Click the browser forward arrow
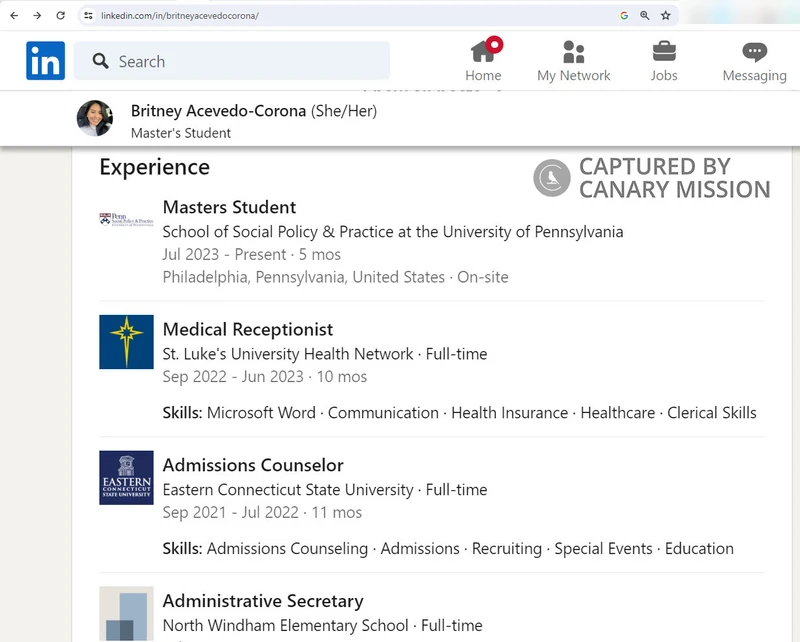The height and width of the screenshot is (642, 800). [x=37, y=15]
